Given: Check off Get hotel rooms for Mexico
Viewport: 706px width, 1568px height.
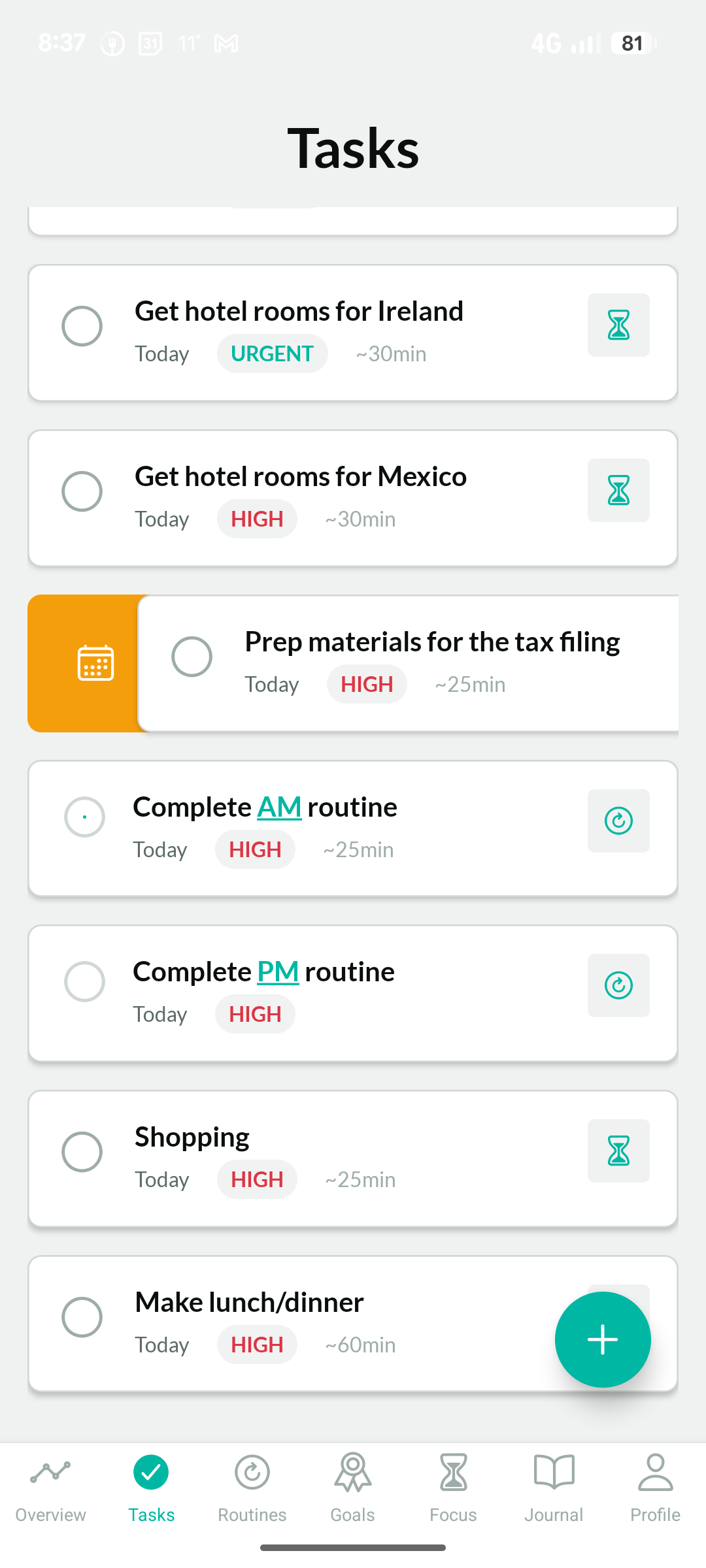Looking at the screenshot, I should [x=82, y=491].
